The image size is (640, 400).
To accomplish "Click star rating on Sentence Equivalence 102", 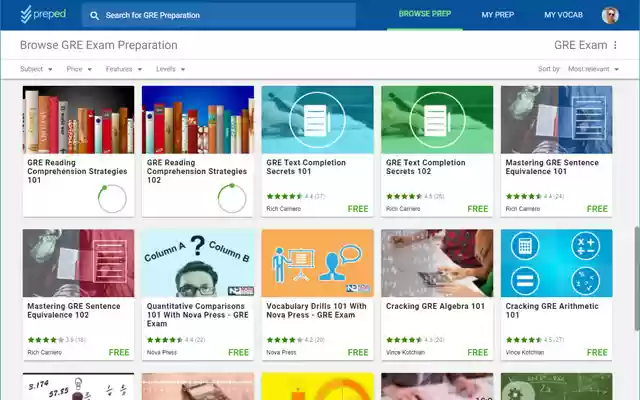I will [46, 340].
